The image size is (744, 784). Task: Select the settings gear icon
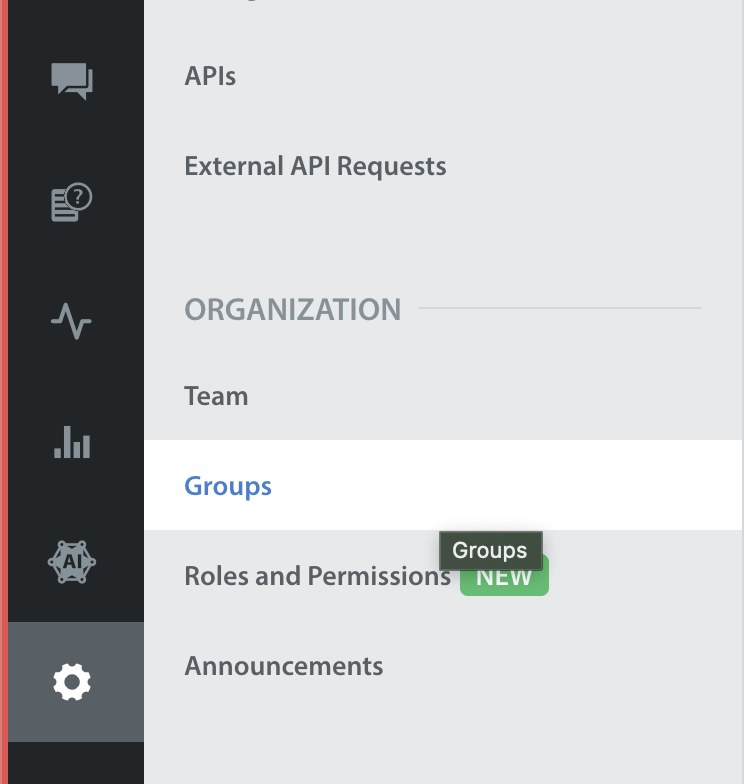coord(72,682)
